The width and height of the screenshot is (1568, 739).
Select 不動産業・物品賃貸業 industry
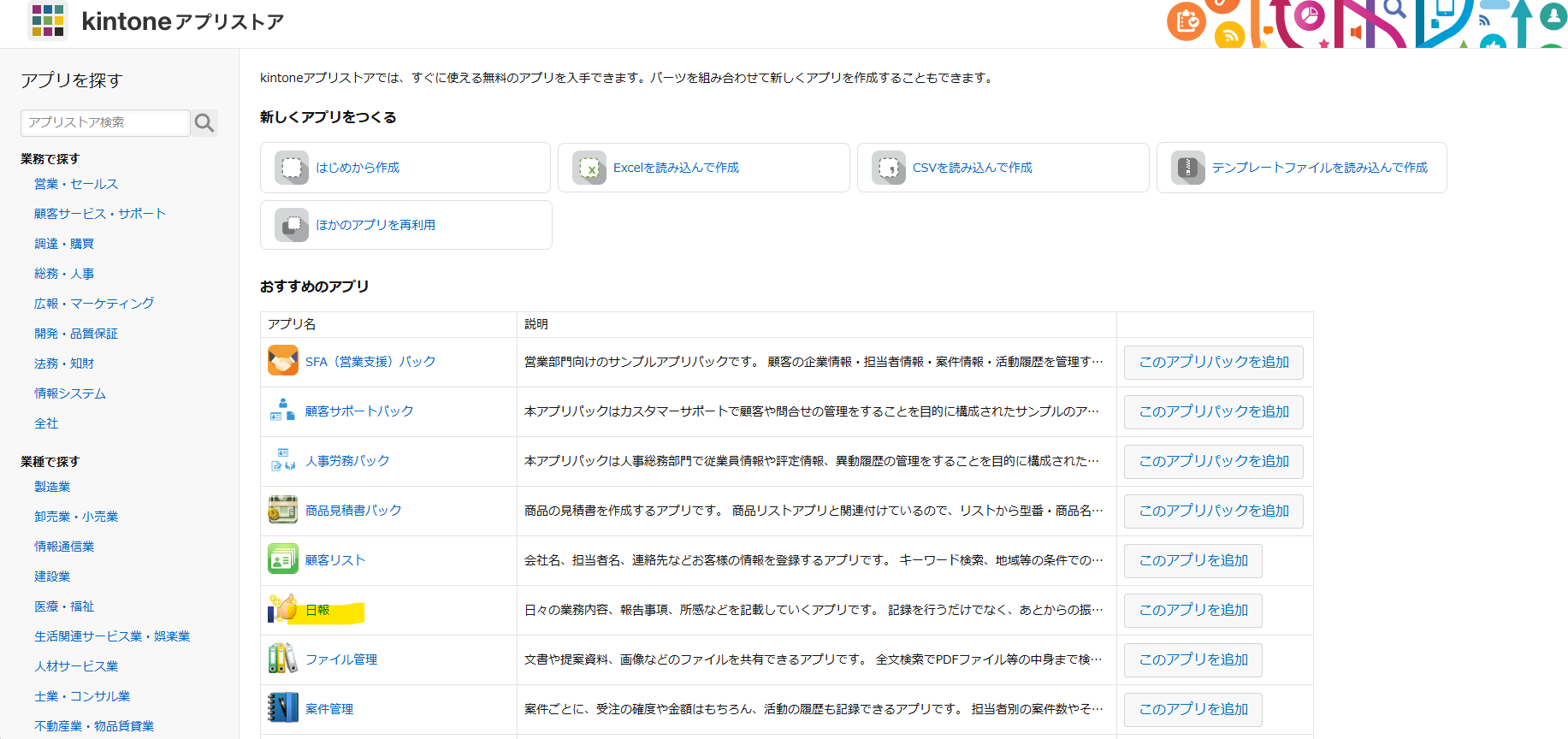click(94, 726)
